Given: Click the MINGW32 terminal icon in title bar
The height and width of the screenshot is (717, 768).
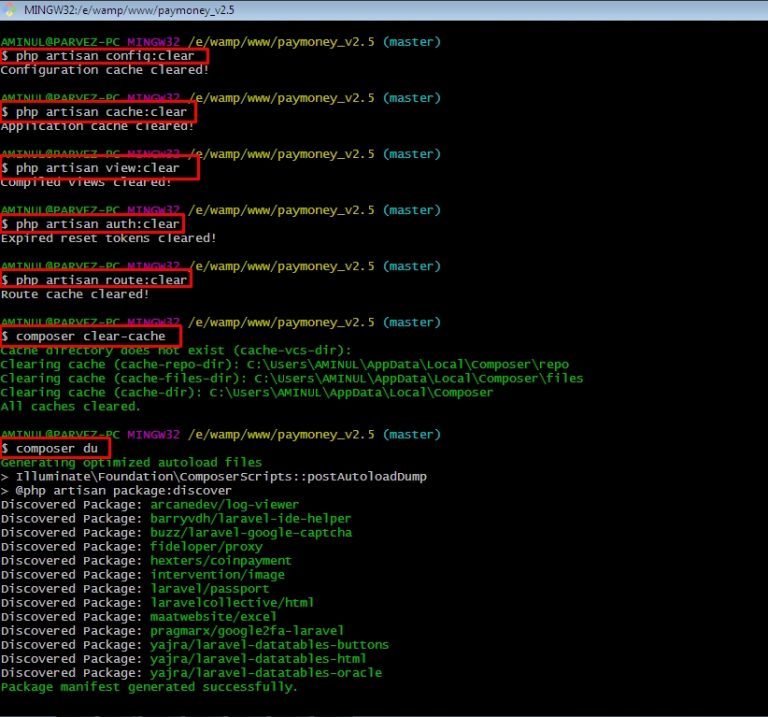Looking at the screenshot, I should click(10, 11).
